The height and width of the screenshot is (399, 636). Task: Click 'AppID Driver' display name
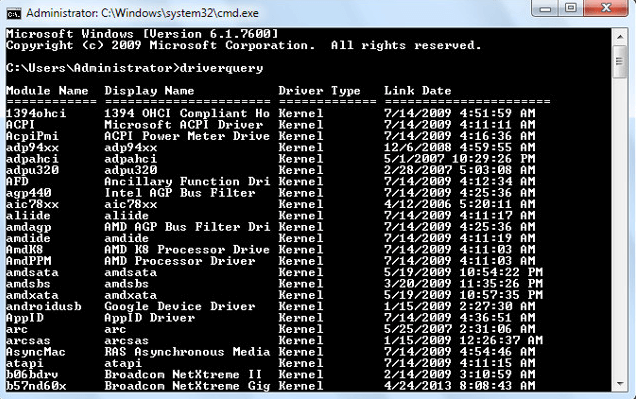coord(150,317)
